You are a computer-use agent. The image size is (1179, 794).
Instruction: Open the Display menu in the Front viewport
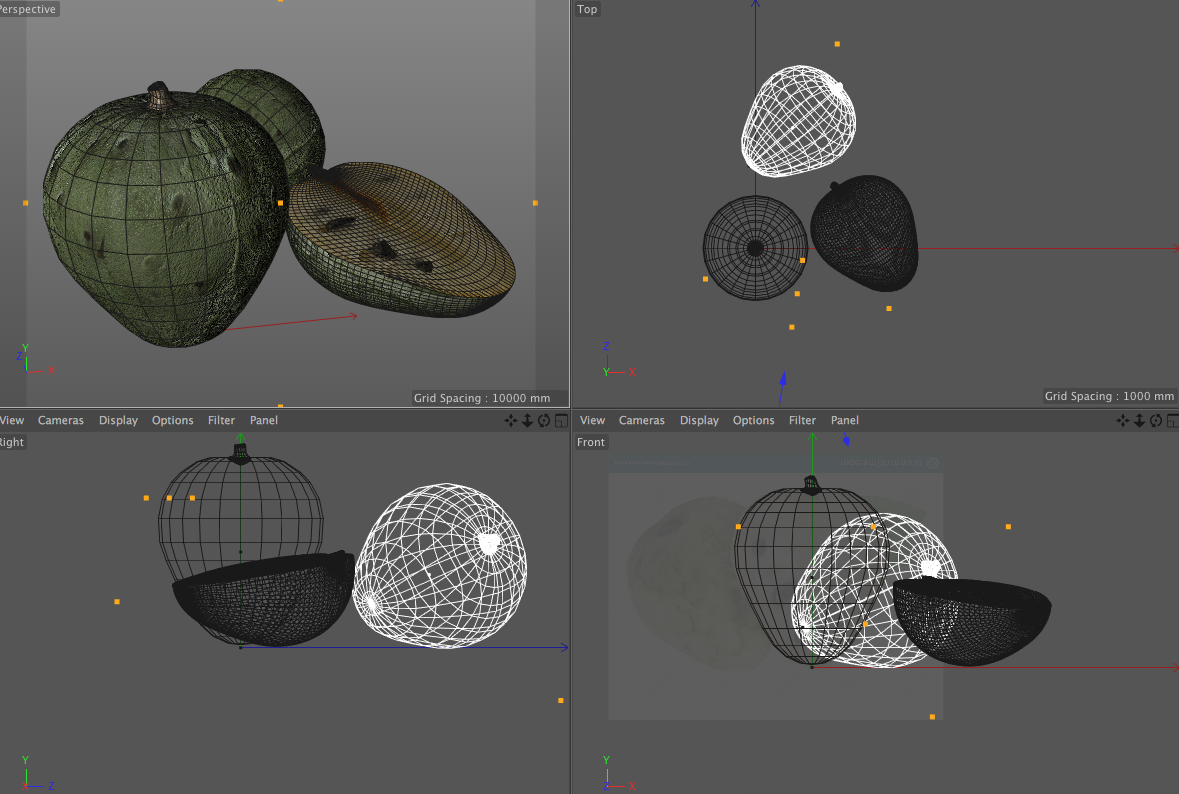click(699, 421)
